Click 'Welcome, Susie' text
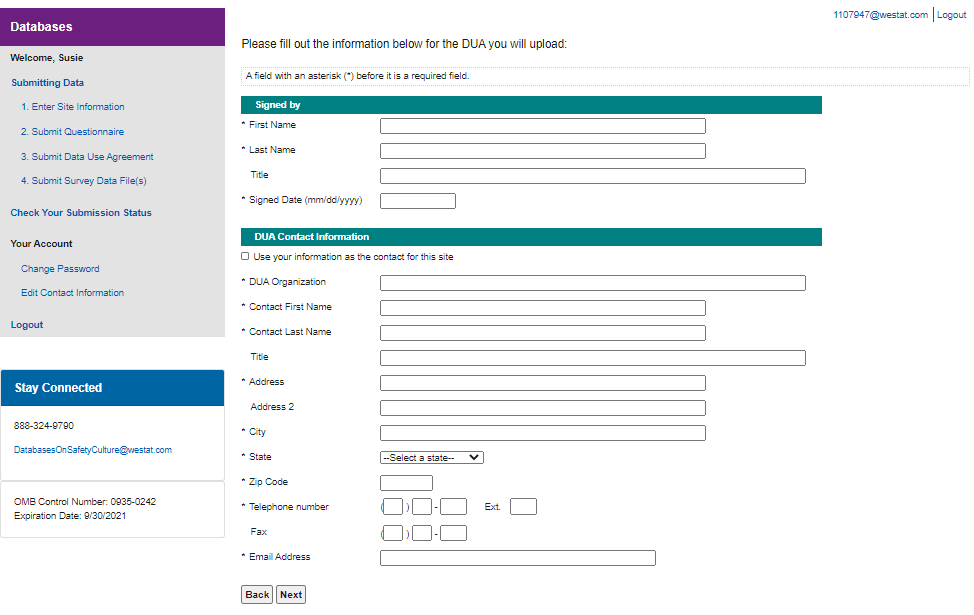974x615 pixels. pyautogui.click(x=47, y=58)
